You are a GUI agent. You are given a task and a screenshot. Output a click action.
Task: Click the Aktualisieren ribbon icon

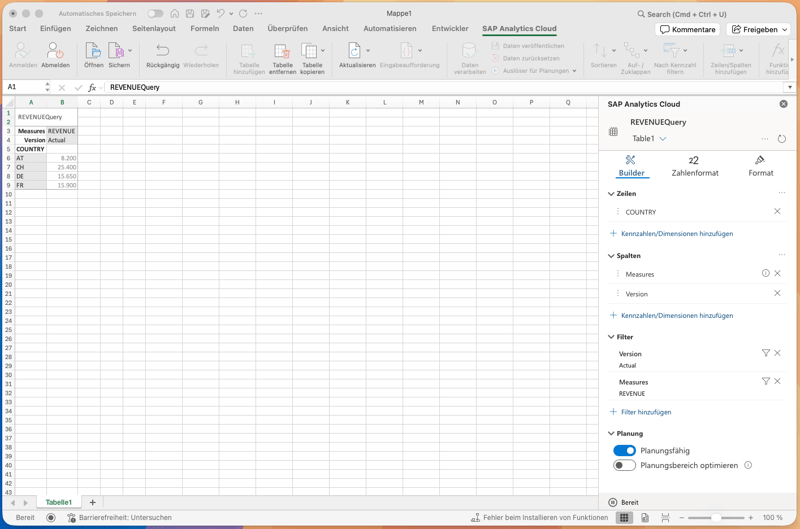[355, 51]
